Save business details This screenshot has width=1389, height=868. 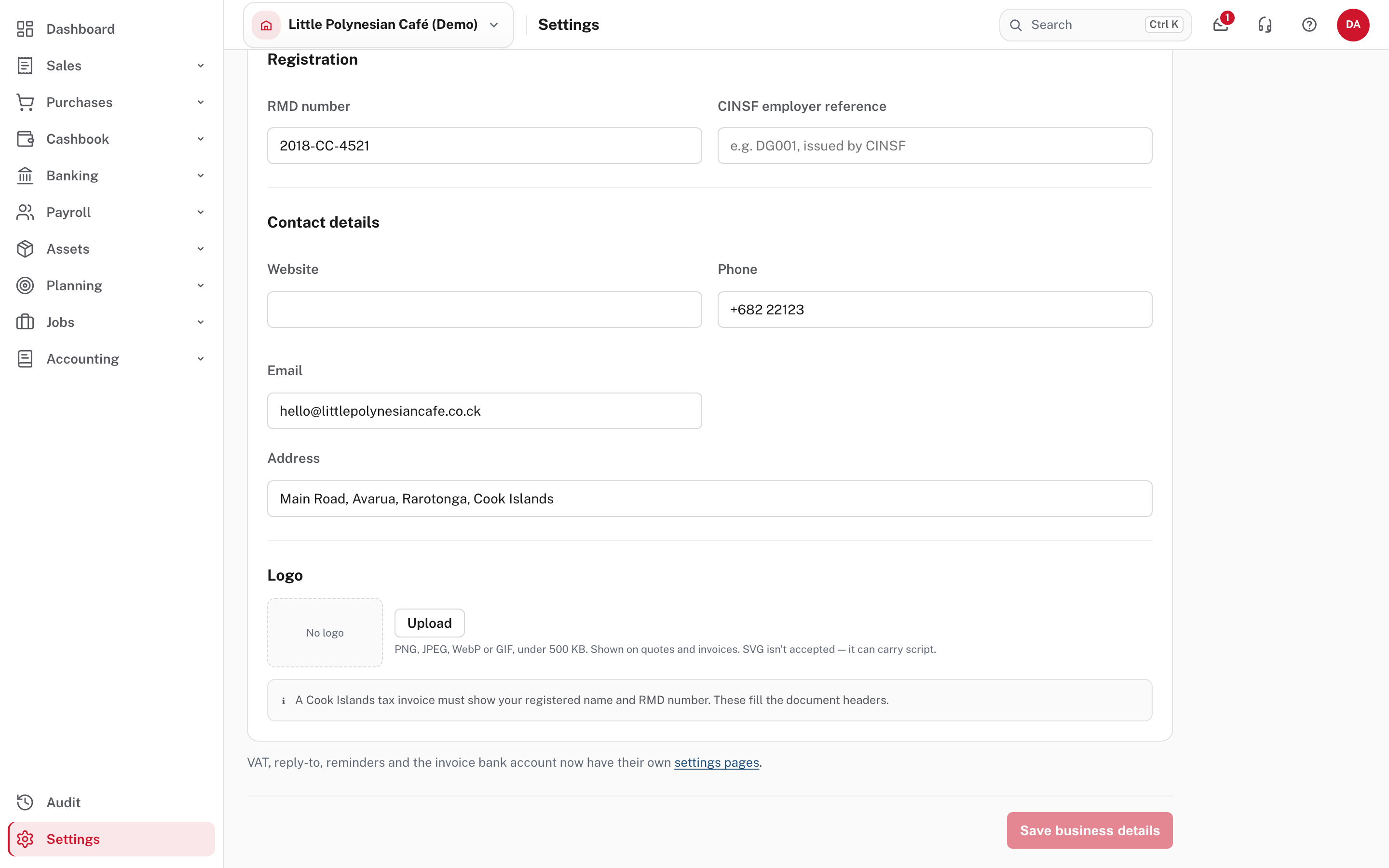tap(1089, 830)
